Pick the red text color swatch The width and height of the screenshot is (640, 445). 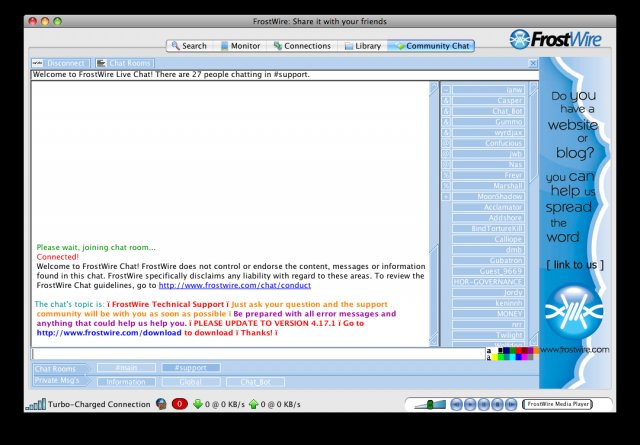pos(518,350)
